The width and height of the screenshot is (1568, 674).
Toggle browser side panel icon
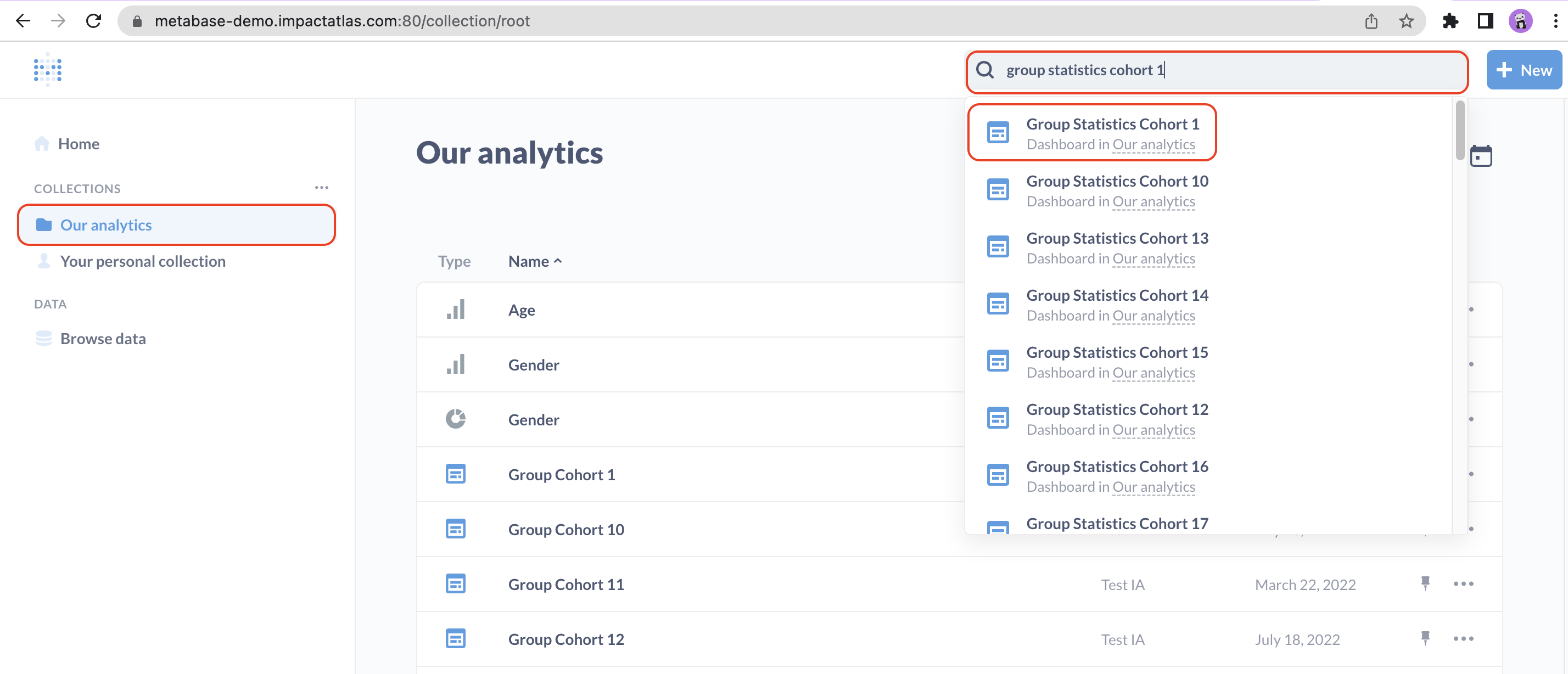coord(1485,21)
